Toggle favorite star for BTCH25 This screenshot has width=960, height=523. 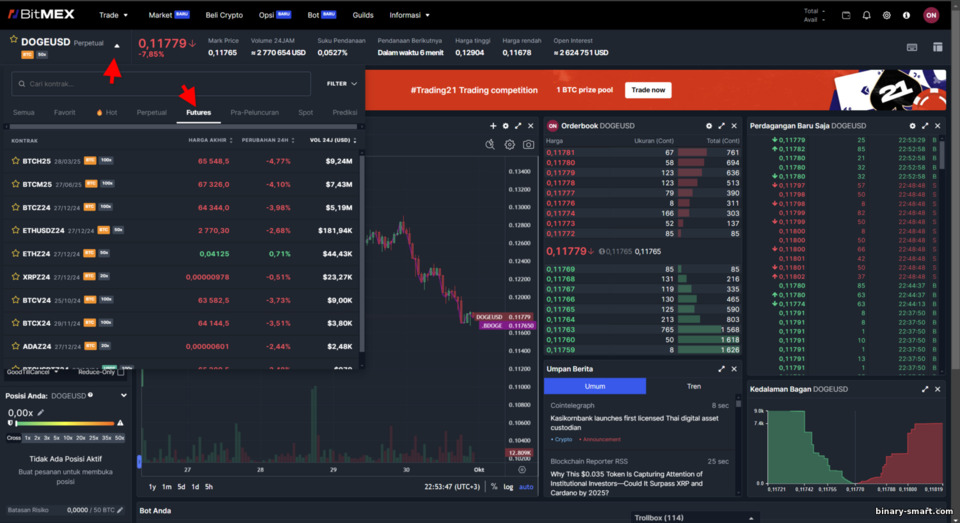click(x=15, y=161)
